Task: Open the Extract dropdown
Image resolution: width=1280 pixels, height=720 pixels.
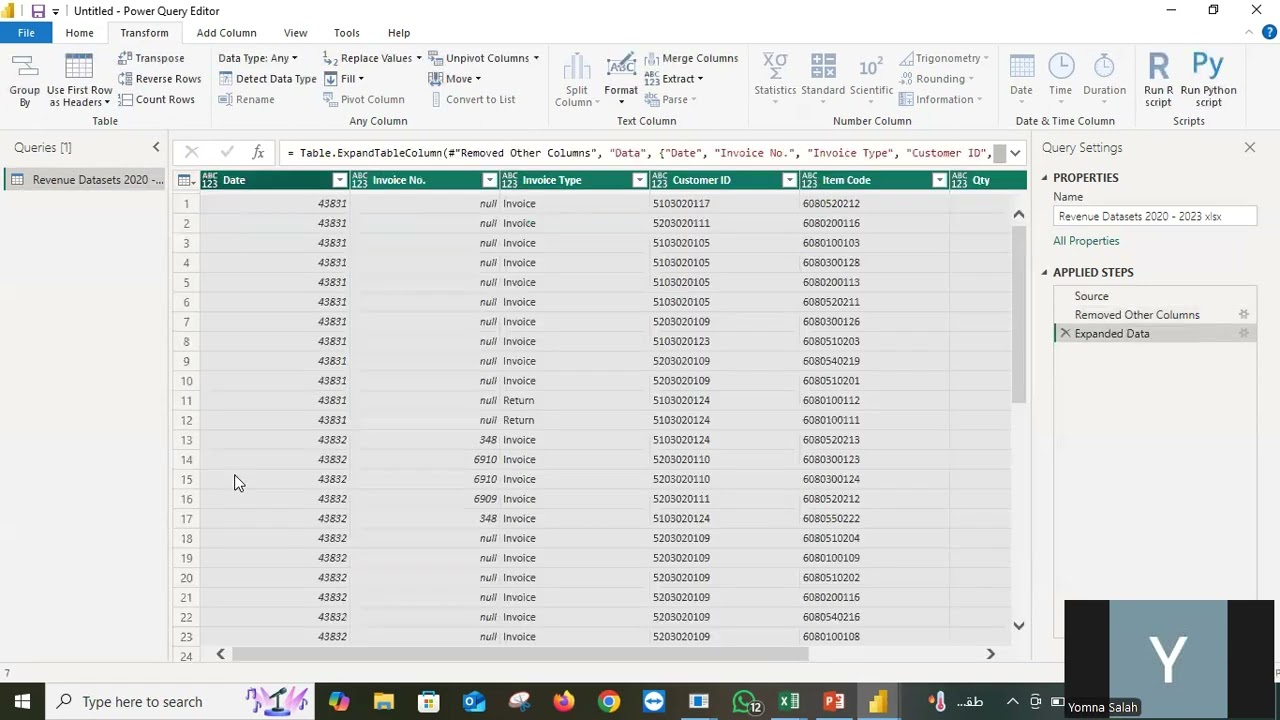Action: coord(674,79)
